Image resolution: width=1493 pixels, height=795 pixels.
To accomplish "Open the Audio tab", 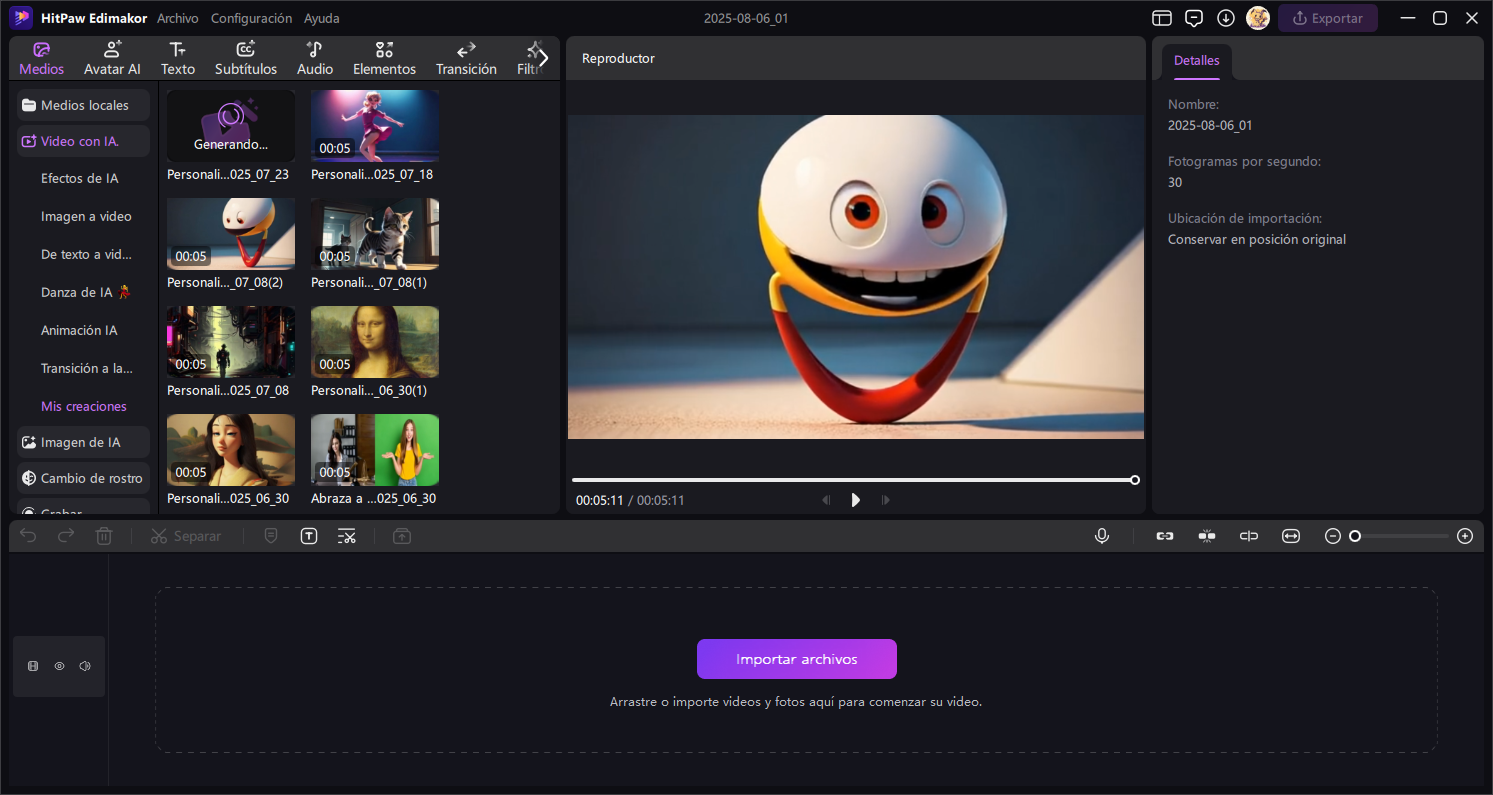I will pos(315,59).
